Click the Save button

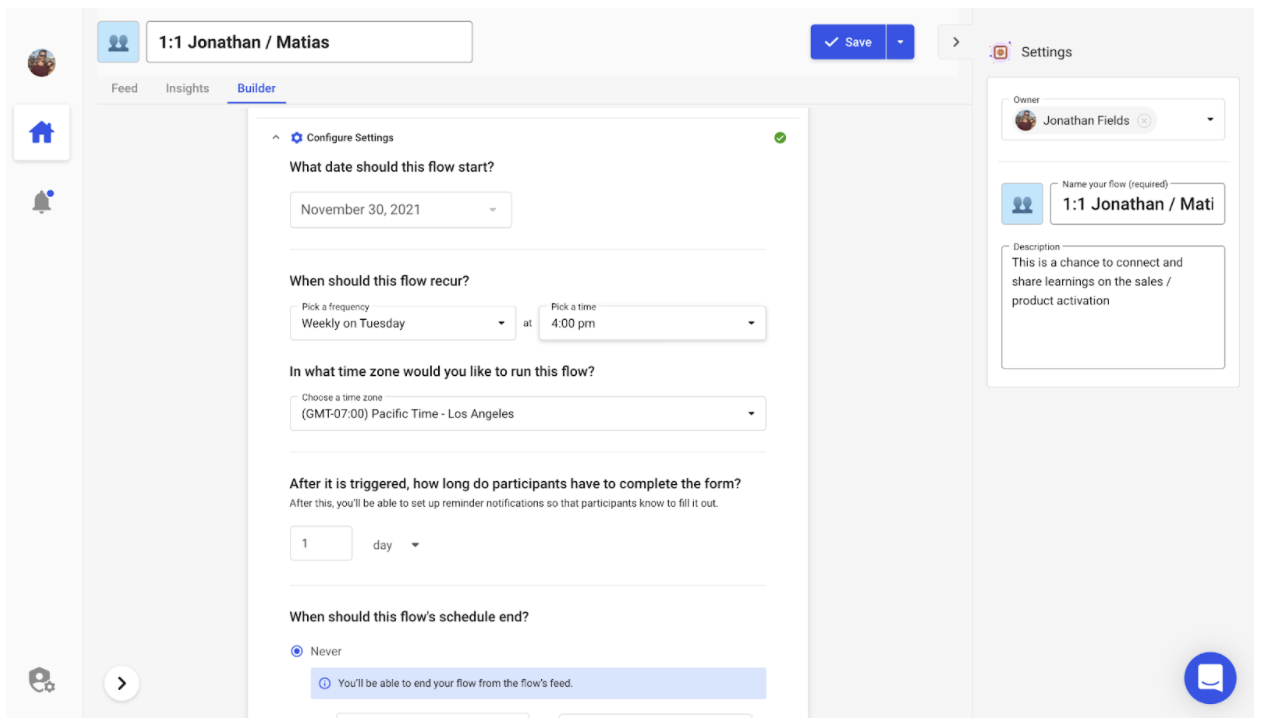847,42
